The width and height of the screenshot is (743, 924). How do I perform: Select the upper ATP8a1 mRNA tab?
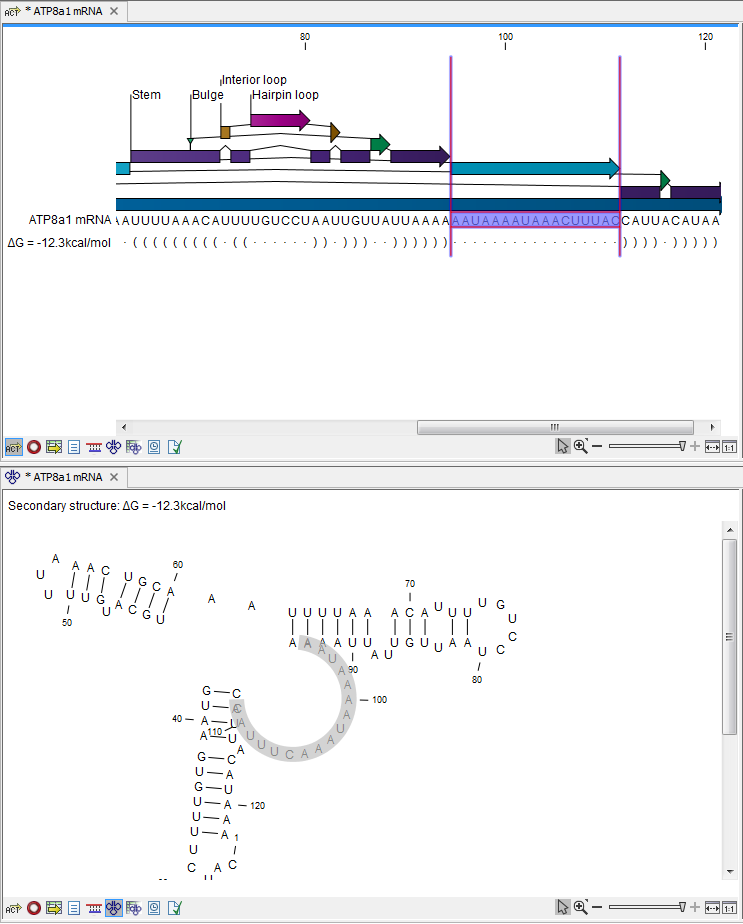click(62, 11)
